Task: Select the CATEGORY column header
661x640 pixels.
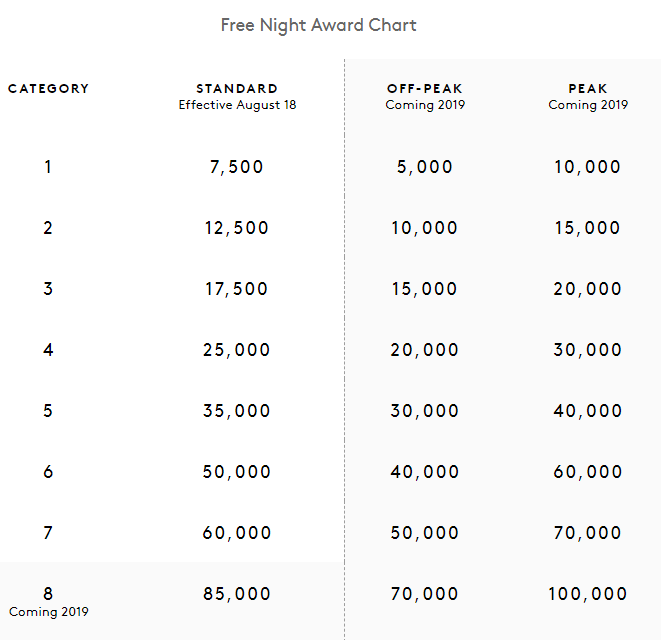Action: click(x=48, y=89)
